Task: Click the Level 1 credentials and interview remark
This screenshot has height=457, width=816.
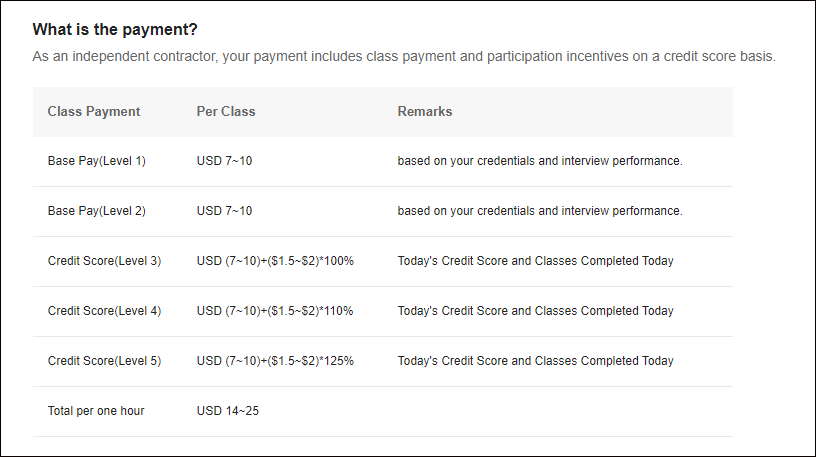Action: (540, 161)
